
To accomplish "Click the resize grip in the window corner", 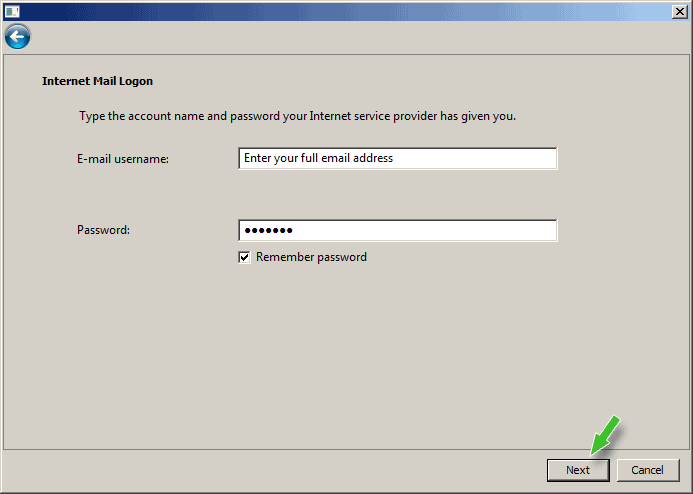I will [x=685, y=487].
